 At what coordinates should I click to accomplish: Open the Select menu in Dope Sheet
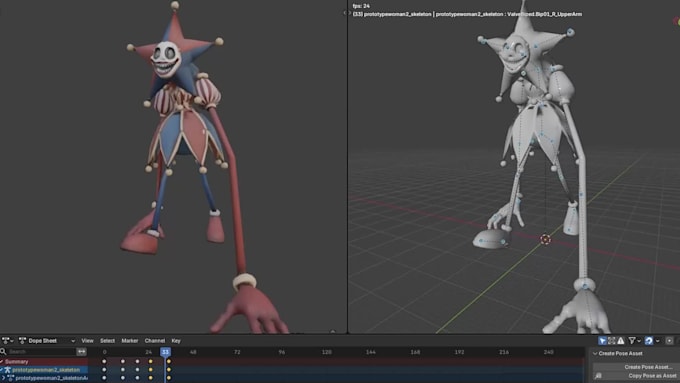tap(108, 341)
